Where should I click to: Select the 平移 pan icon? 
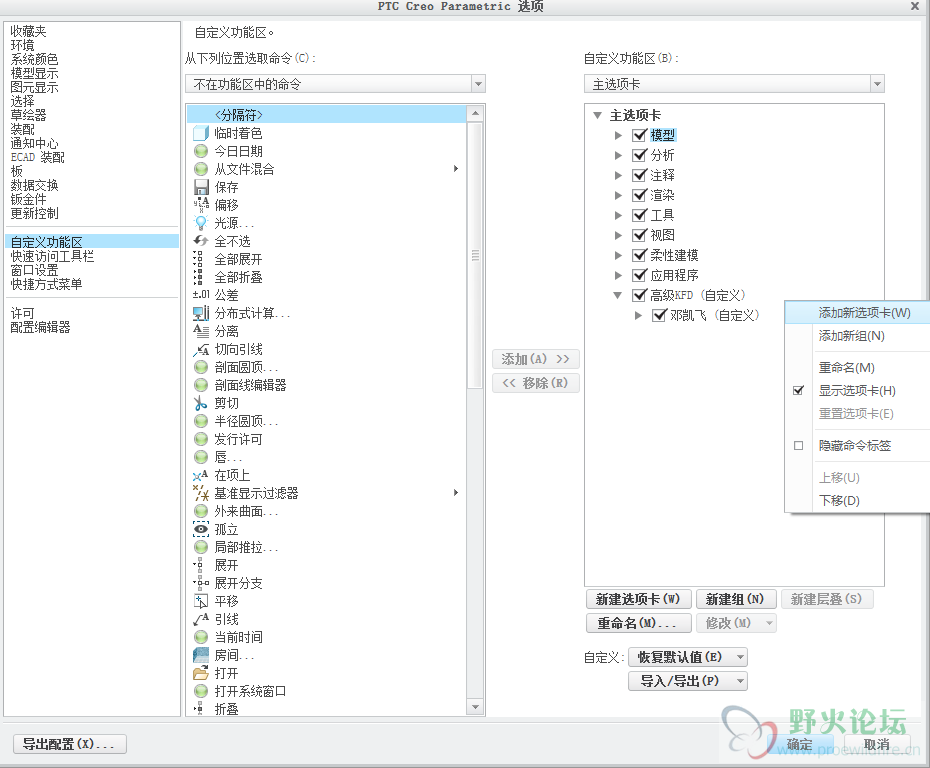point(201,601)
